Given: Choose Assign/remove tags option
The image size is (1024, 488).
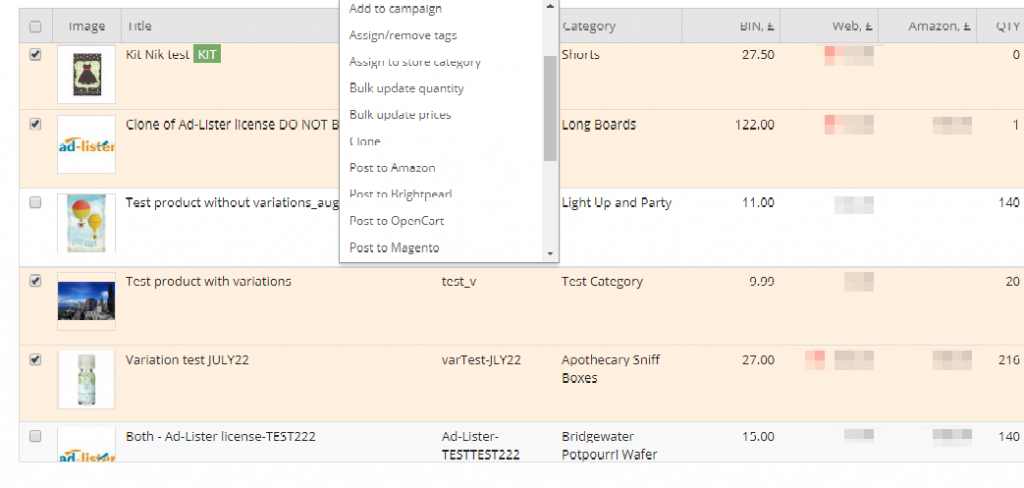Looking at the screenshot, I should point(403,35).
